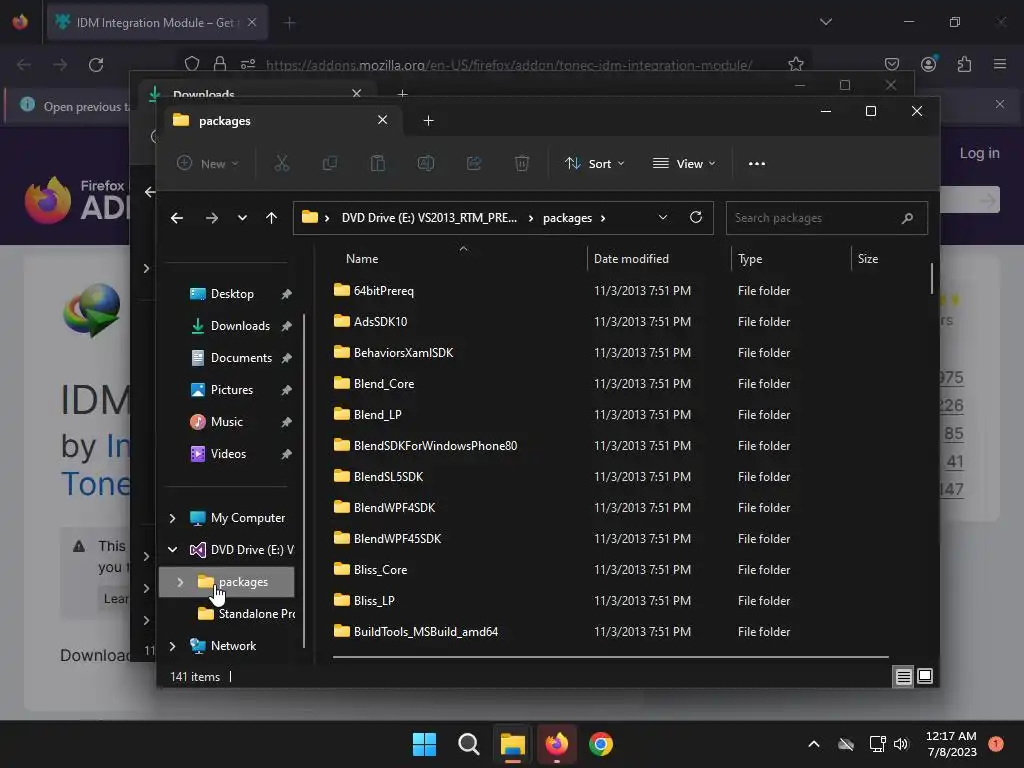
Task: Show hidden system tray icons
Action: [814, 744]
